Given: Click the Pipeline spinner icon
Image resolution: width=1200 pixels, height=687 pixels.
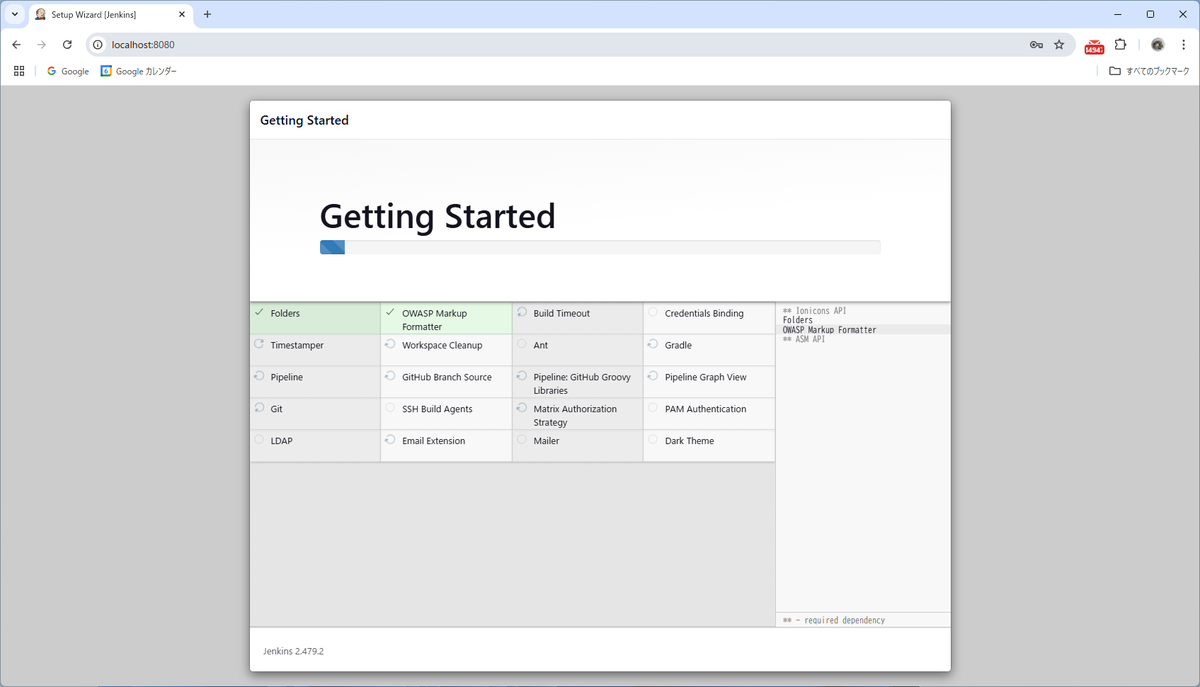Looking at the screenshot, I should pyautogui.click(x=259, y=376).
